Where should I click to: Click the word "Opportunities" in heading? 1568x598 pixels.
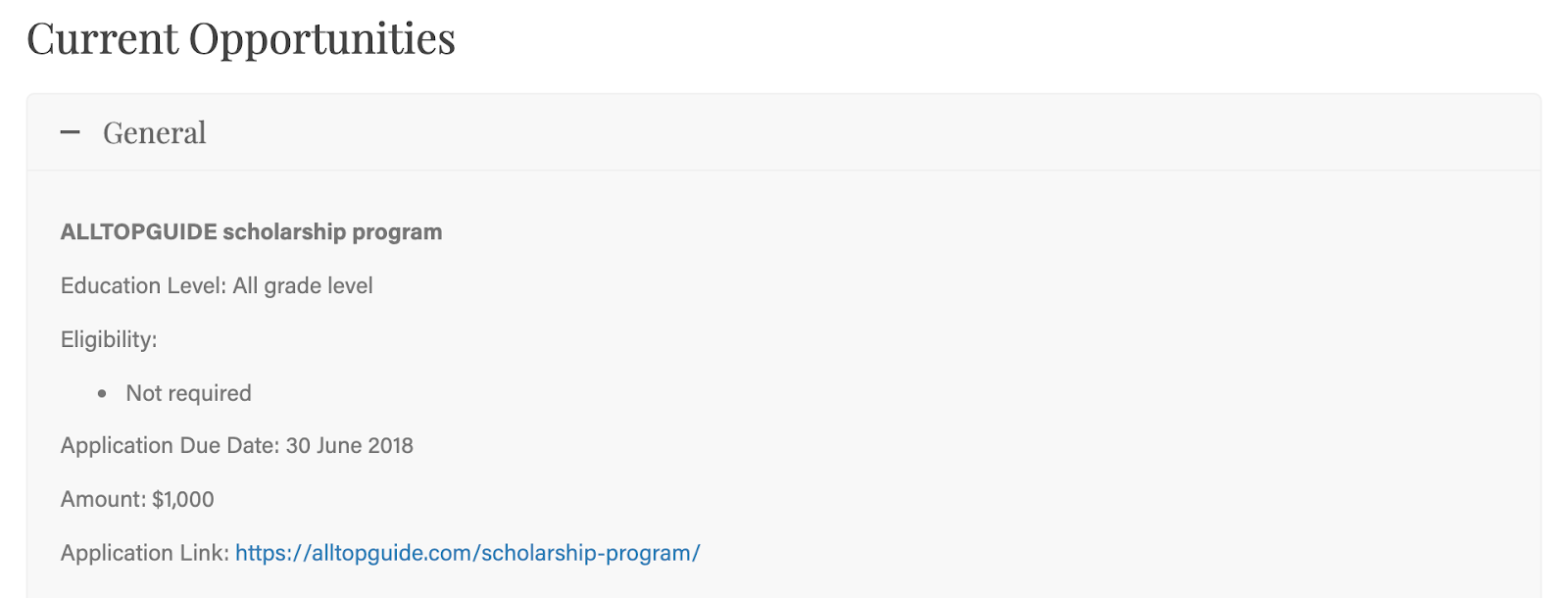point(321,39)
